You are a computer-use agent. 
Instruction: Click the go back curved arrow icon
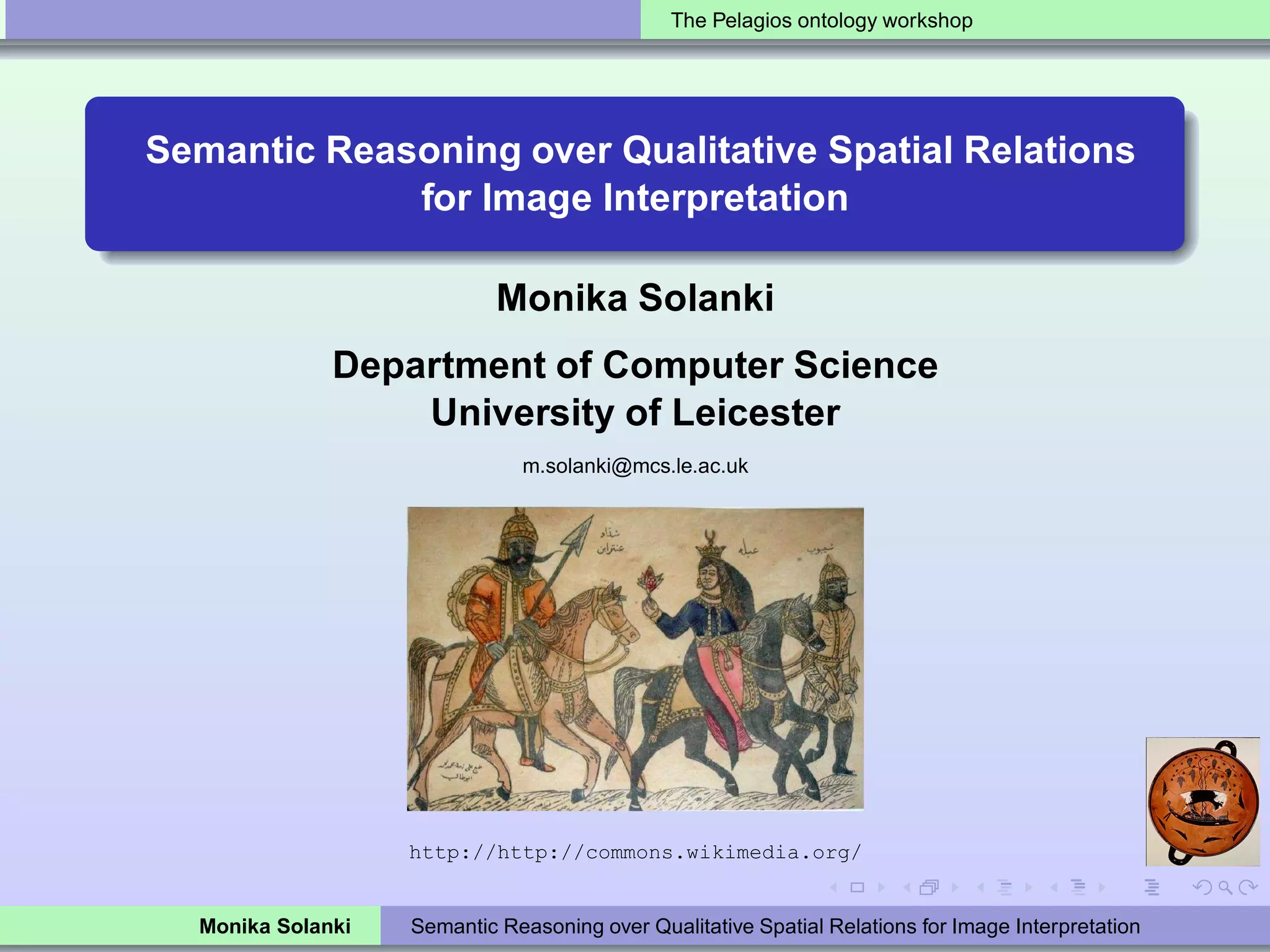(1202, 888)
